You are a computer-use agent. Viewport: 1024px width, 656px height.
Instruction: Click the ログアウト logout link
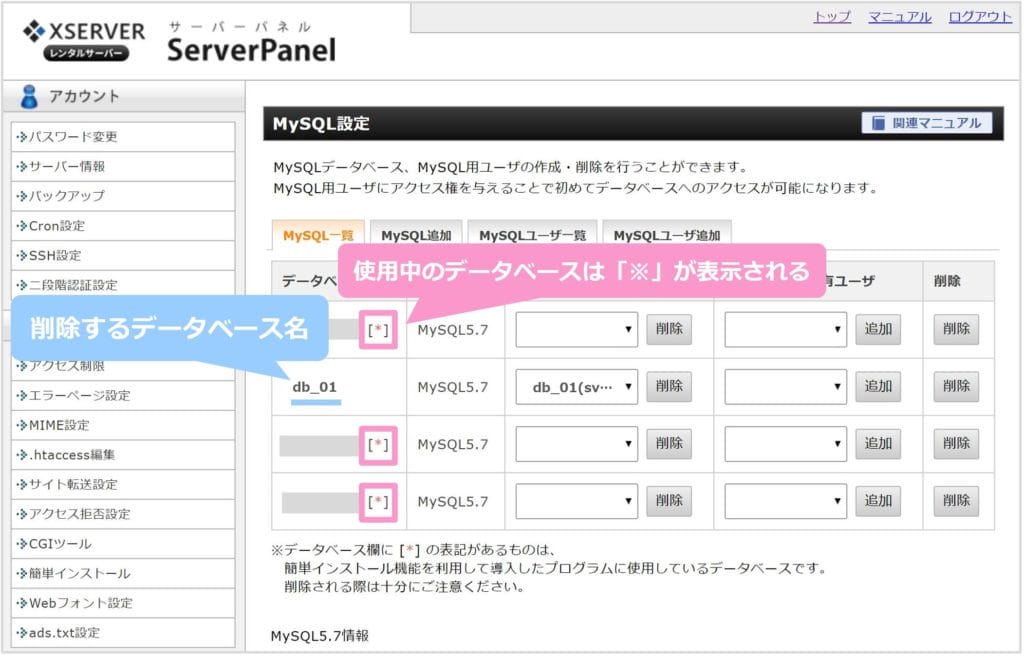tap(980, 17)
